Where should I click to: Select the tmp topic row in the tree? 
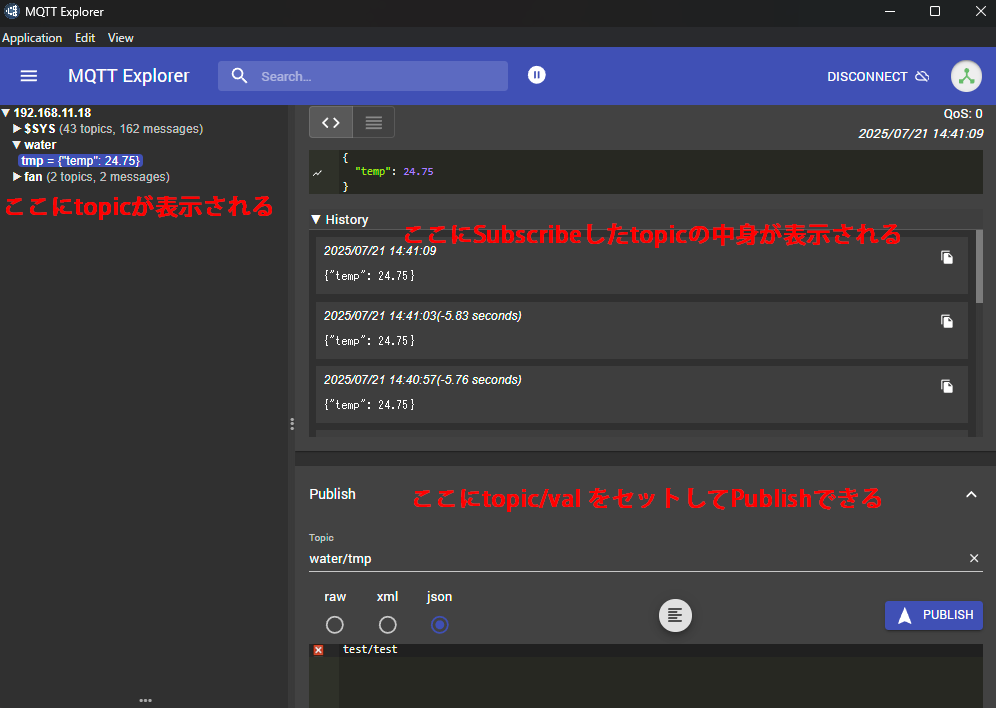click(80, 161)
